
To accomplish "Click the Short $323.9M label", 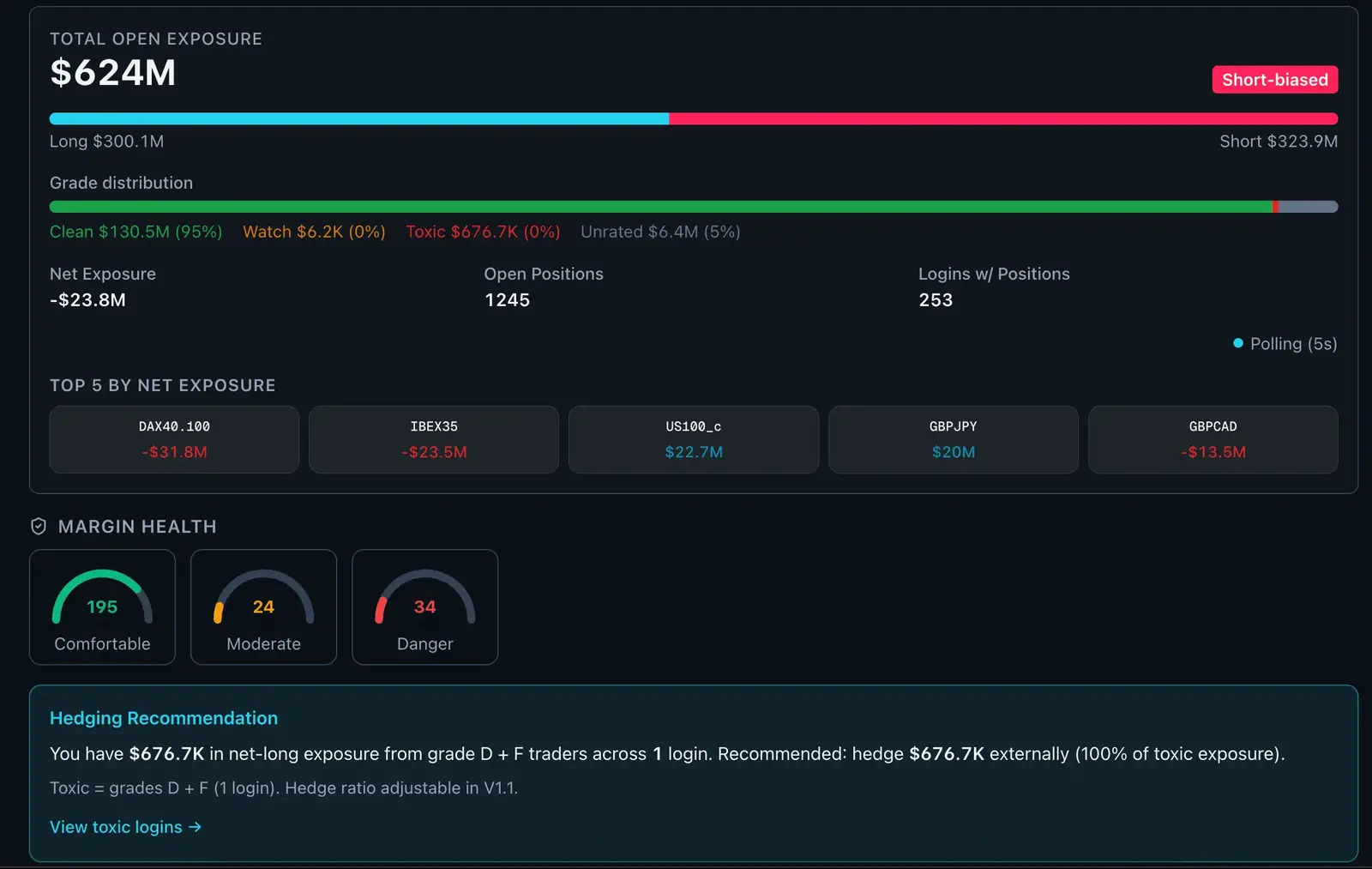I will click(1279, 142).
